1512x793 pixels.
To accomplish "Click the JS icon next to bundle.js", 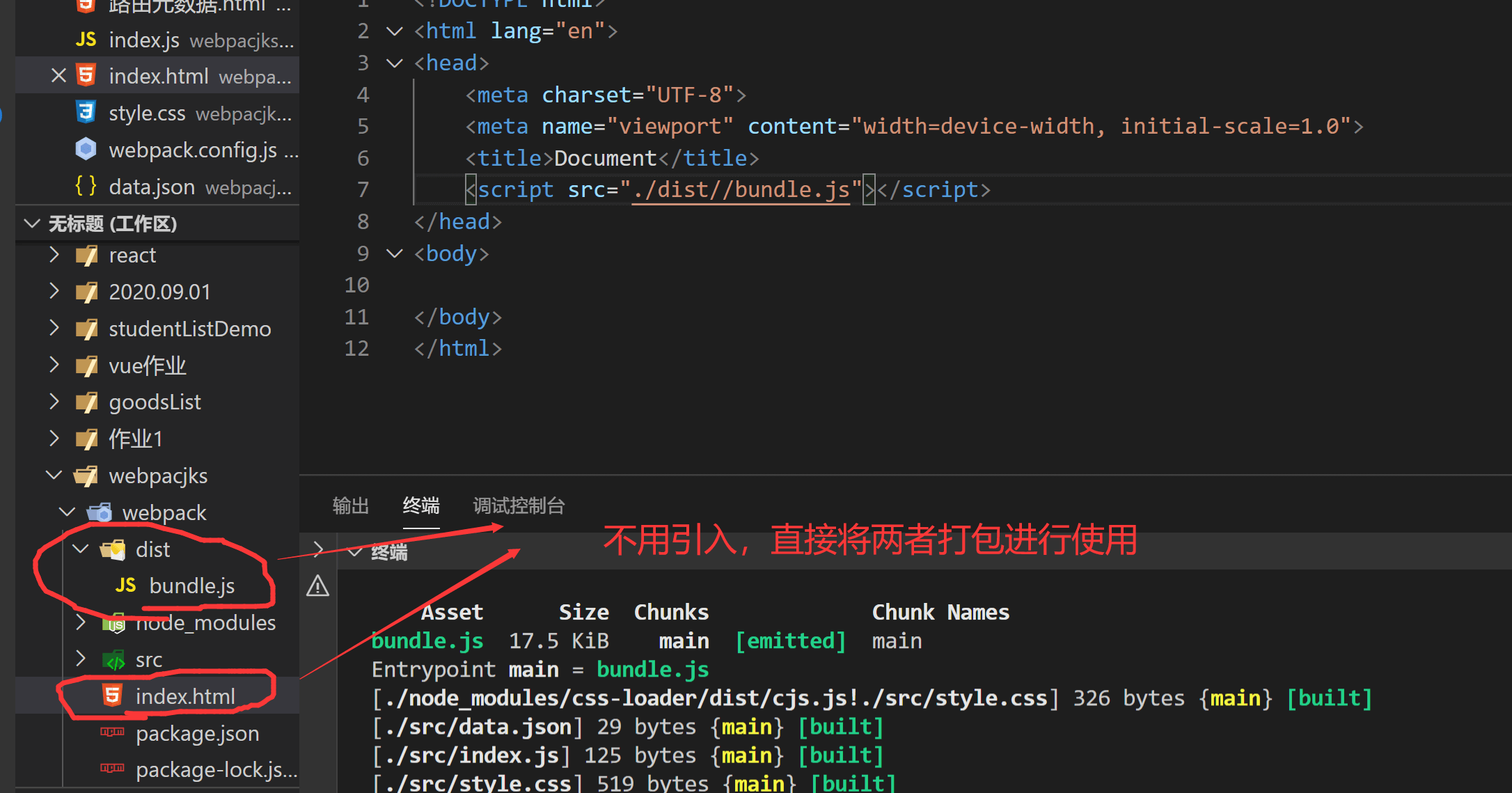I will (x=126, y=586).
